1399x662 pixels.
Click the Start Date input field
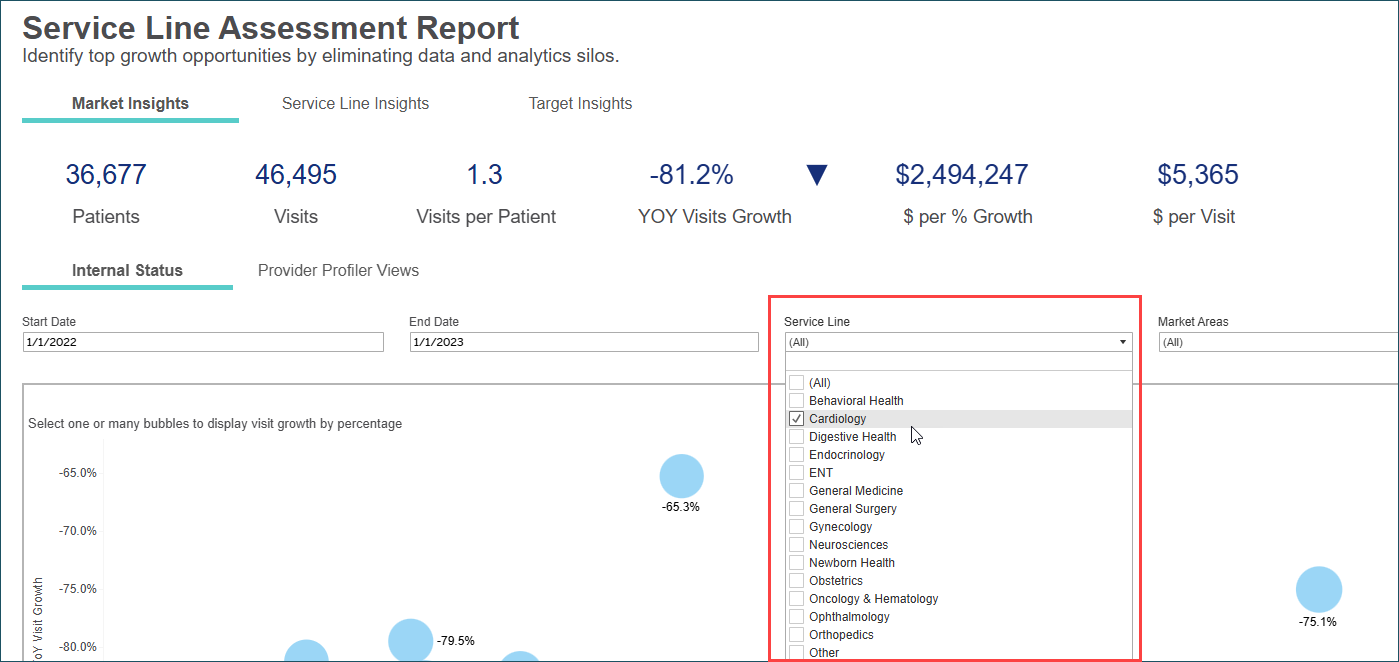(x=203, y=342)
